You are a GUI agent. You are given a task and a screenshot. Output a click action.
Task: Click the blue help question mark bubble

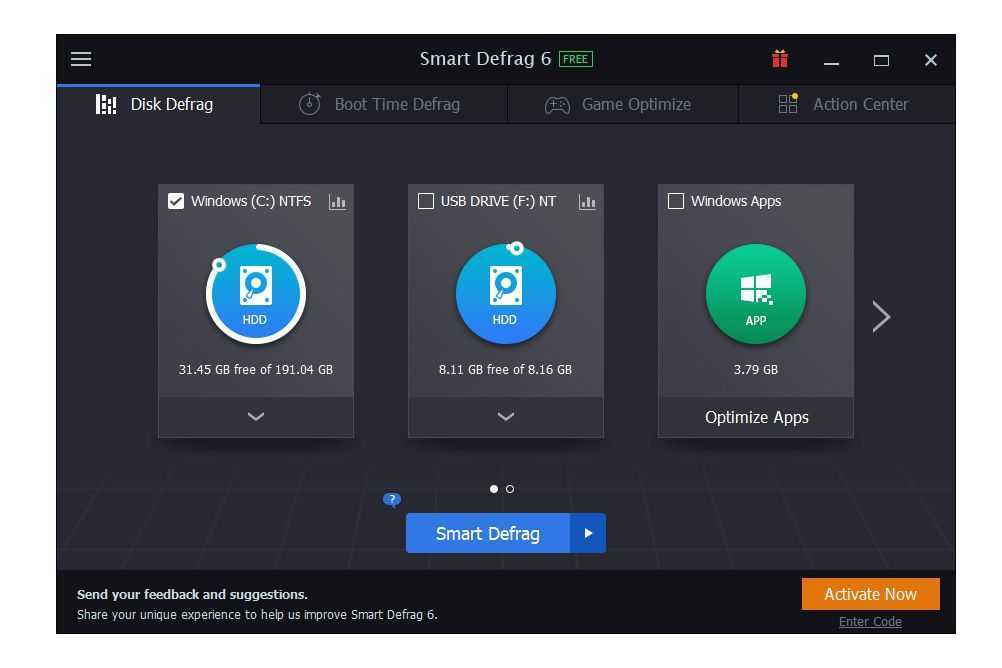[x=392, y=500]
